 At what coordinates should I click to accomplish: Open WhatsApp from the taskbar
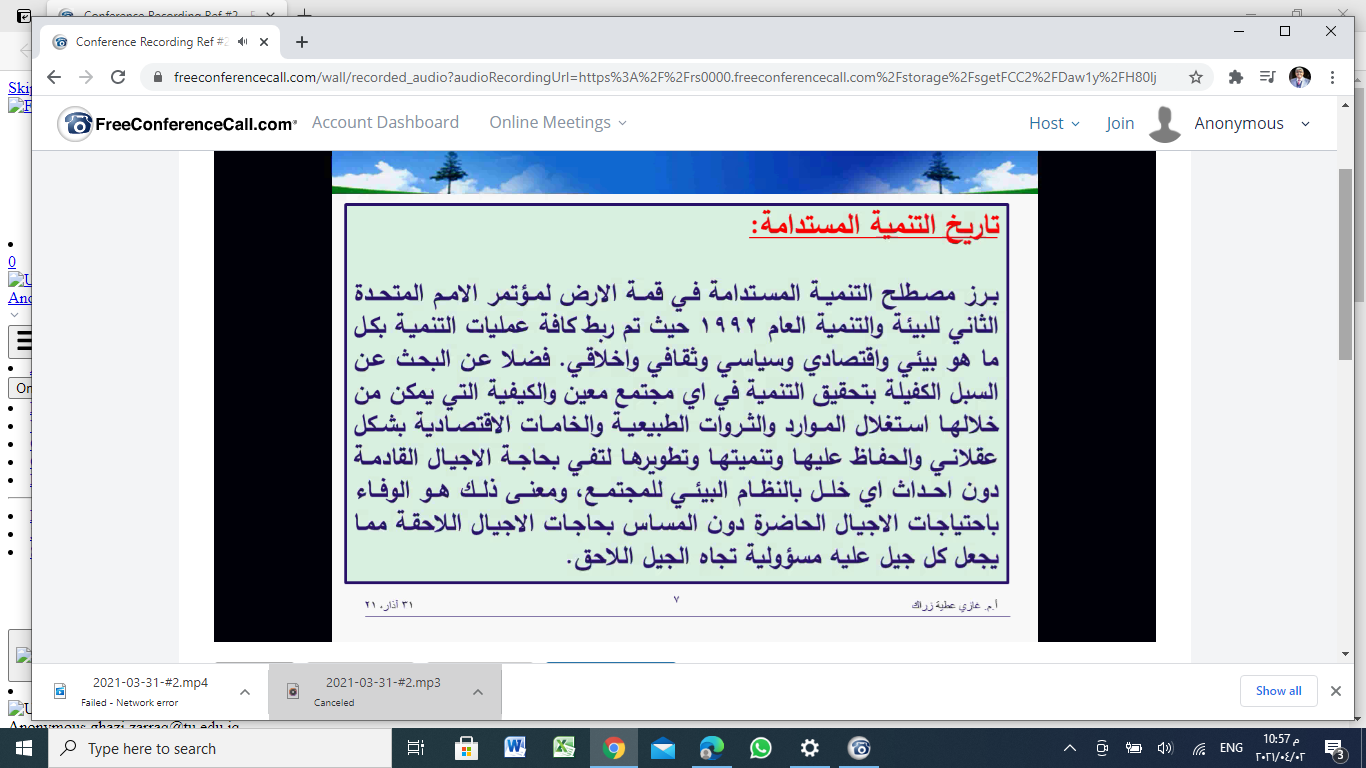coord(761,748)
